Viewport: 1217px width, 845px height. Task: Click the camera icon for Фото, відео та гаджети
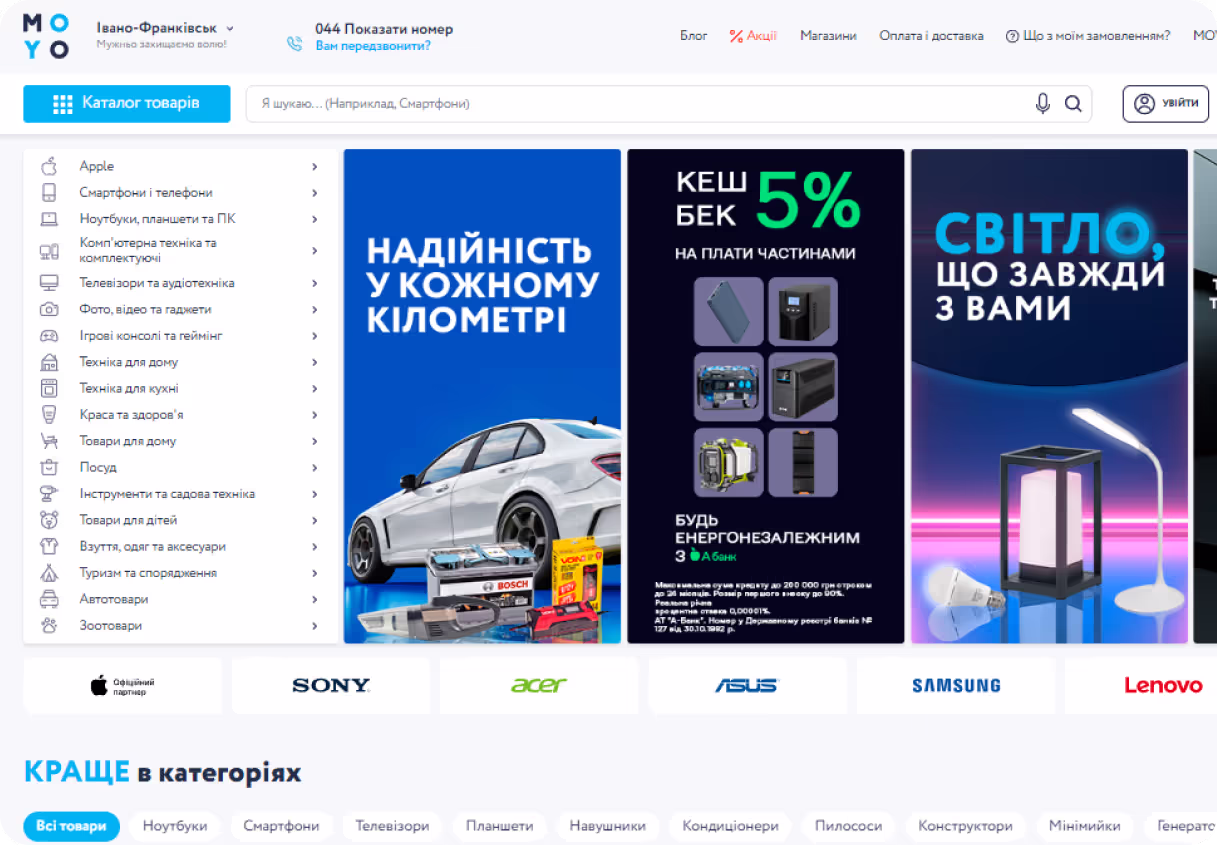pos(49,310)
